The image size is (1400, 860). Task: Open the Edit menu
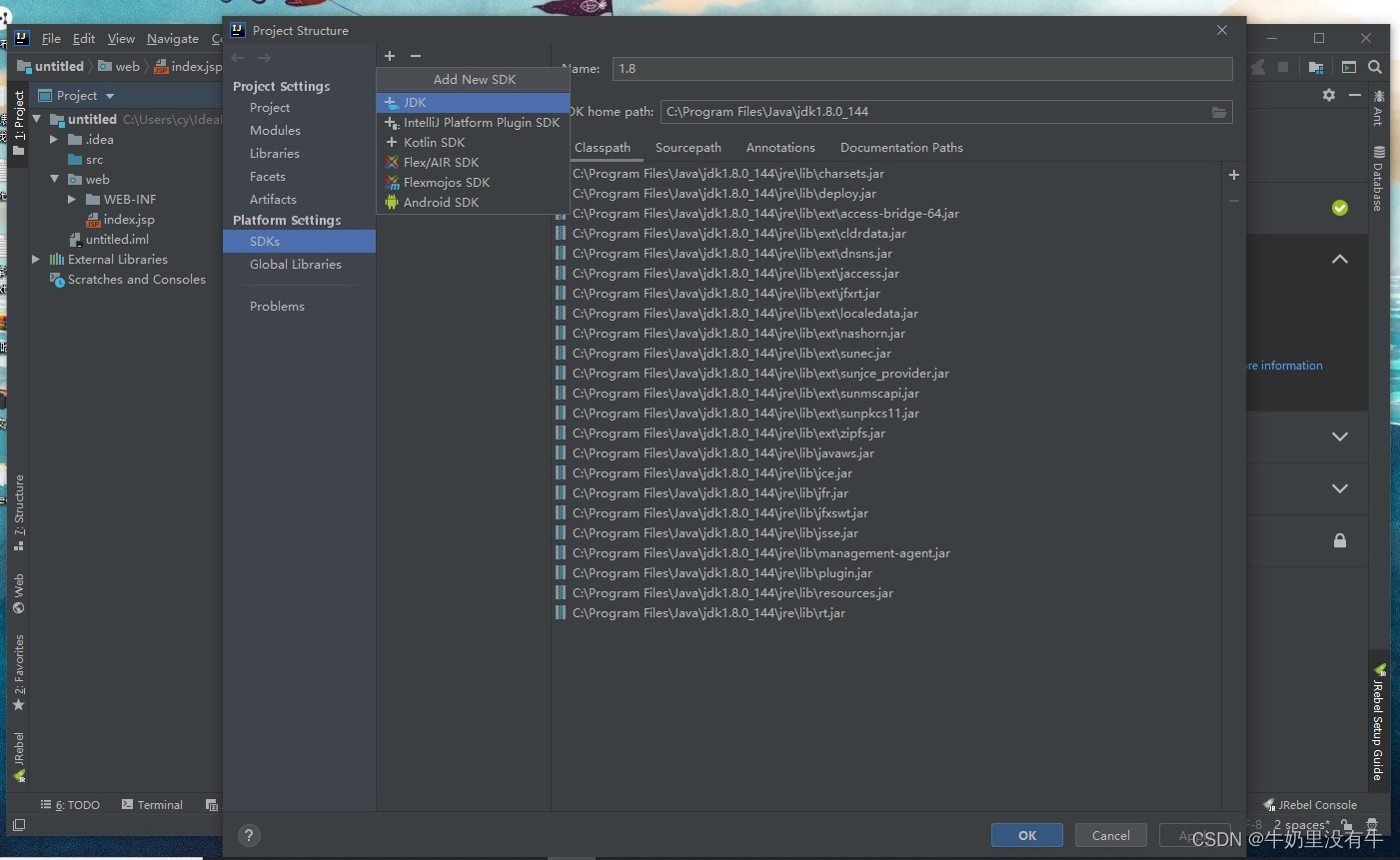coord(84,39)
